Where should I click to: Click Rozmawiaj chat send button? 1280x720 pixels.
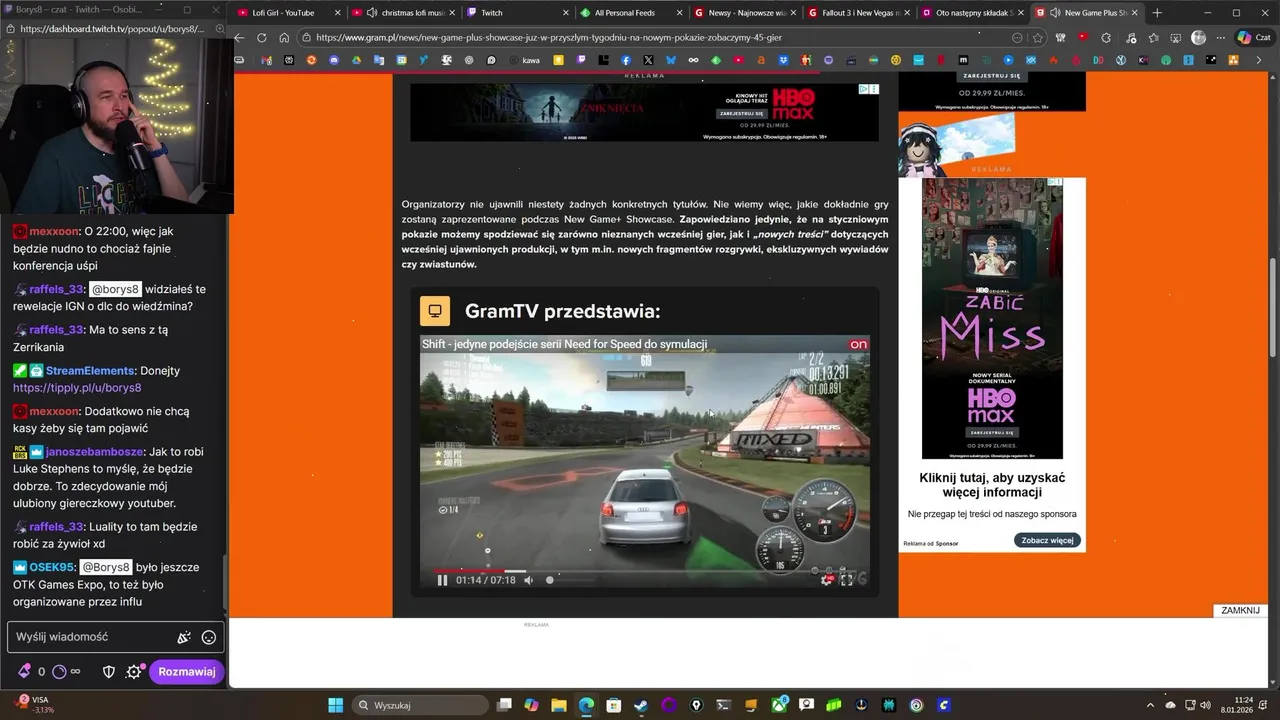tap(187, 672)
